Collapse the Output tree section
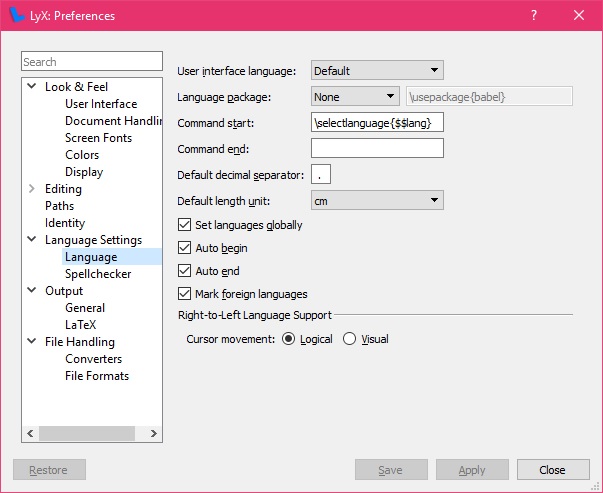The height and width of the screenshot is (493, 603). point(32,290)
